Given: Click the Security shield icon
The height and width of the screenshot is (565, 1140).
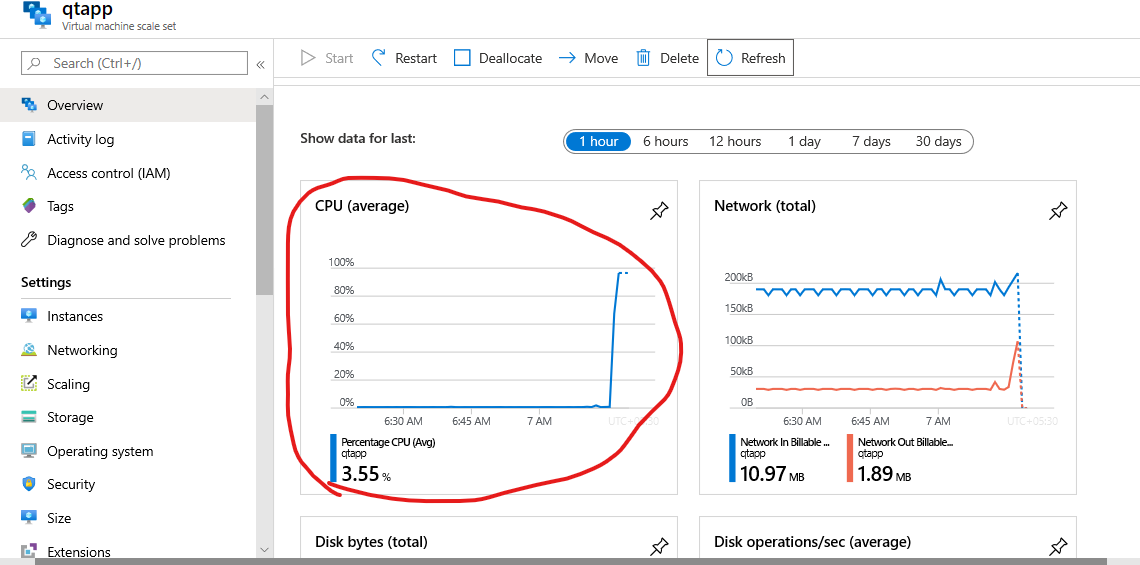Looking at the screenshot, I should (x=29, y=484).
